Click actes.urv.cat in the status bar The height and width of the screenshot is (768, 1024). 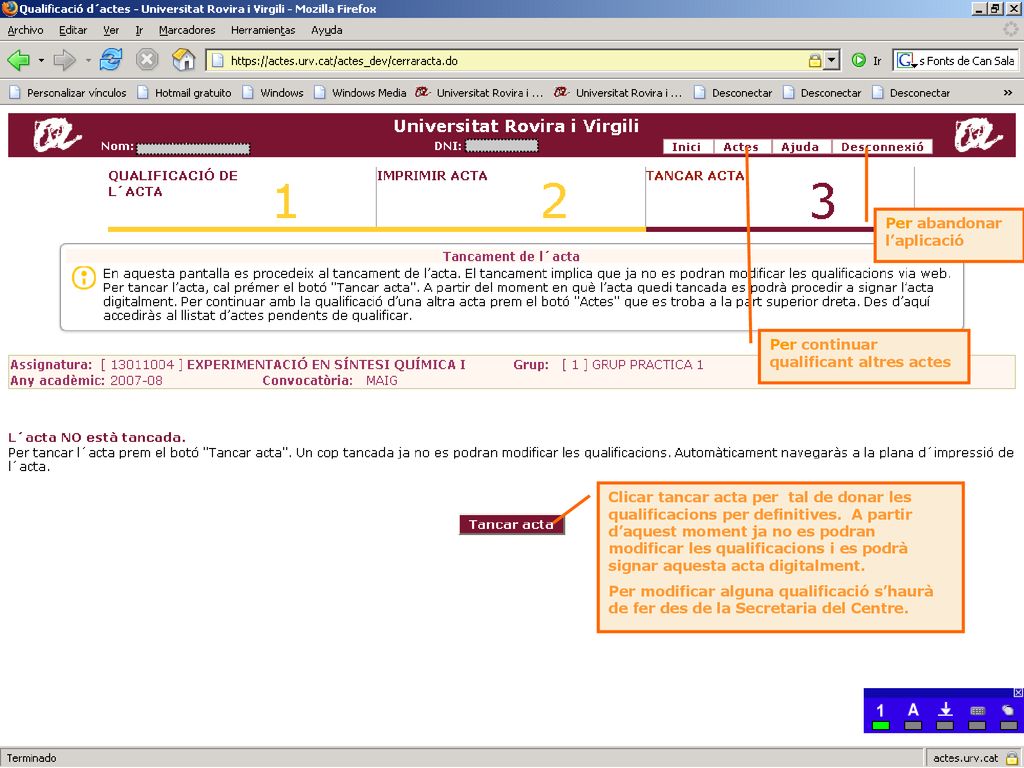click(966, 758)
